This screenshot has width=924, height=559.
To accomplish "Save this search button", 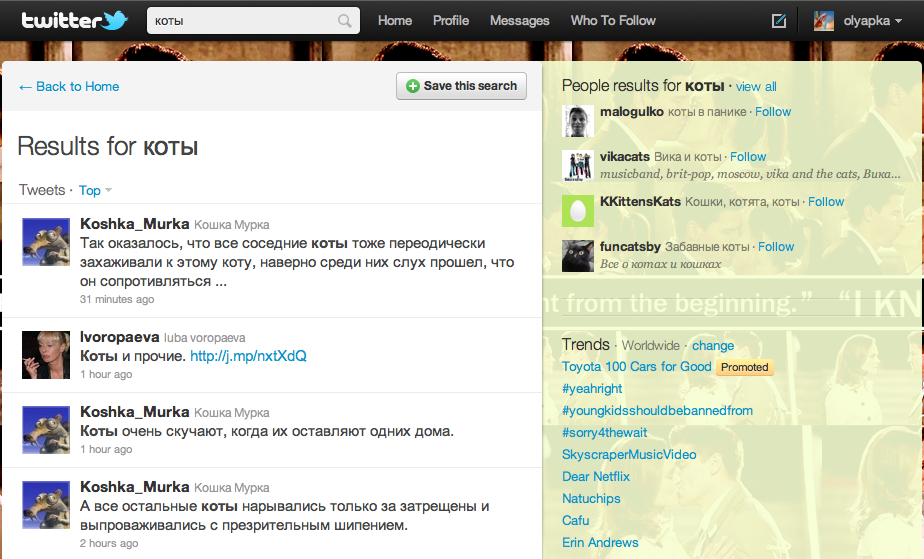I will [461, 86].
